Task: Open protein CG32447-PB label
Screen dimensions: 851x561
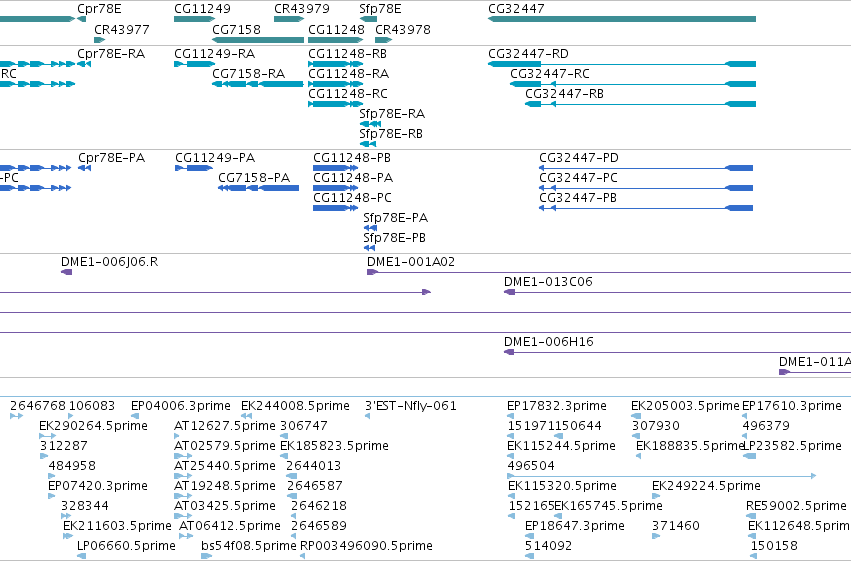Action: point(578,197)
